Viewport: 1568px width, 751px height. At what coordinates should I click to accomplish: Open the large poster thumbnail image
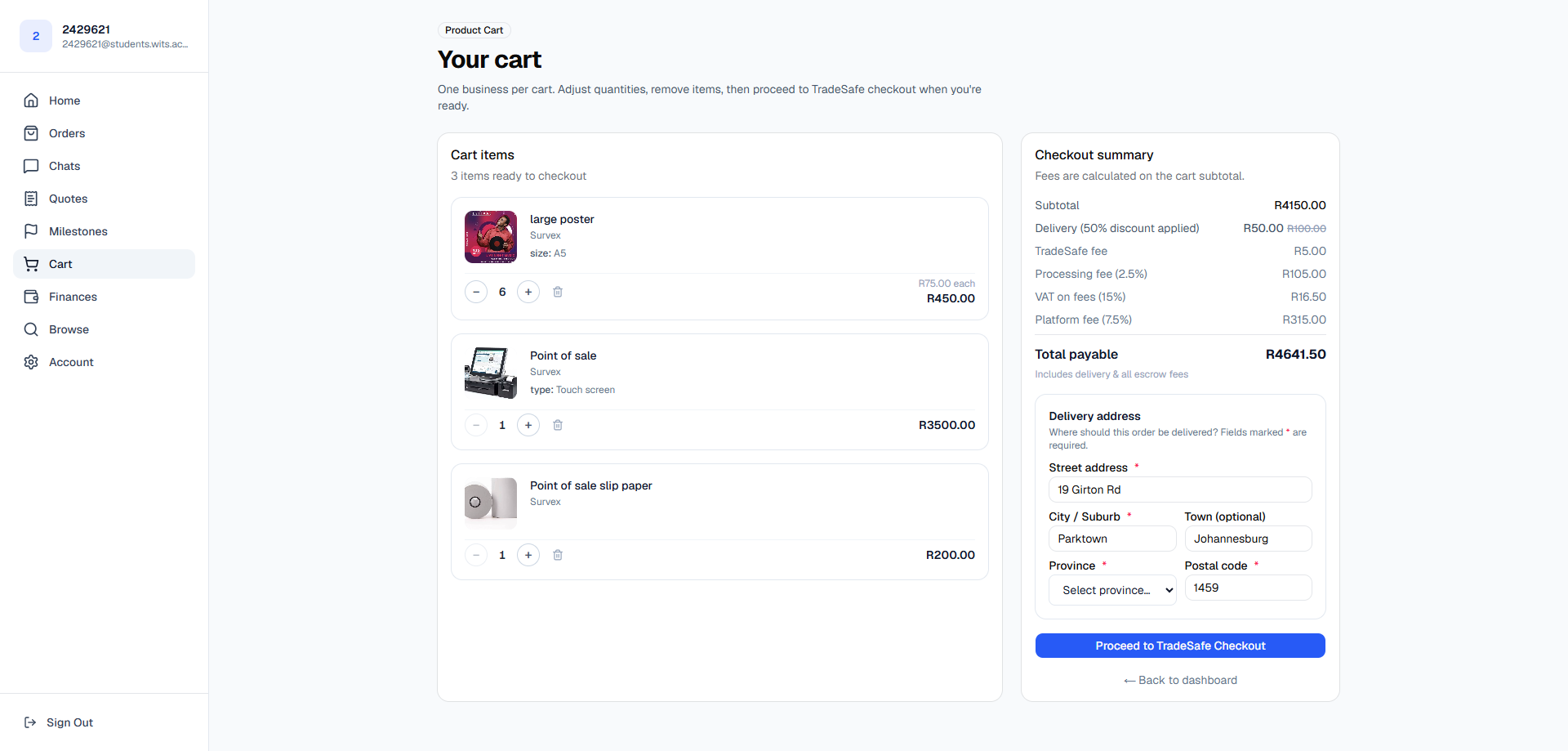tap(491, 237)
